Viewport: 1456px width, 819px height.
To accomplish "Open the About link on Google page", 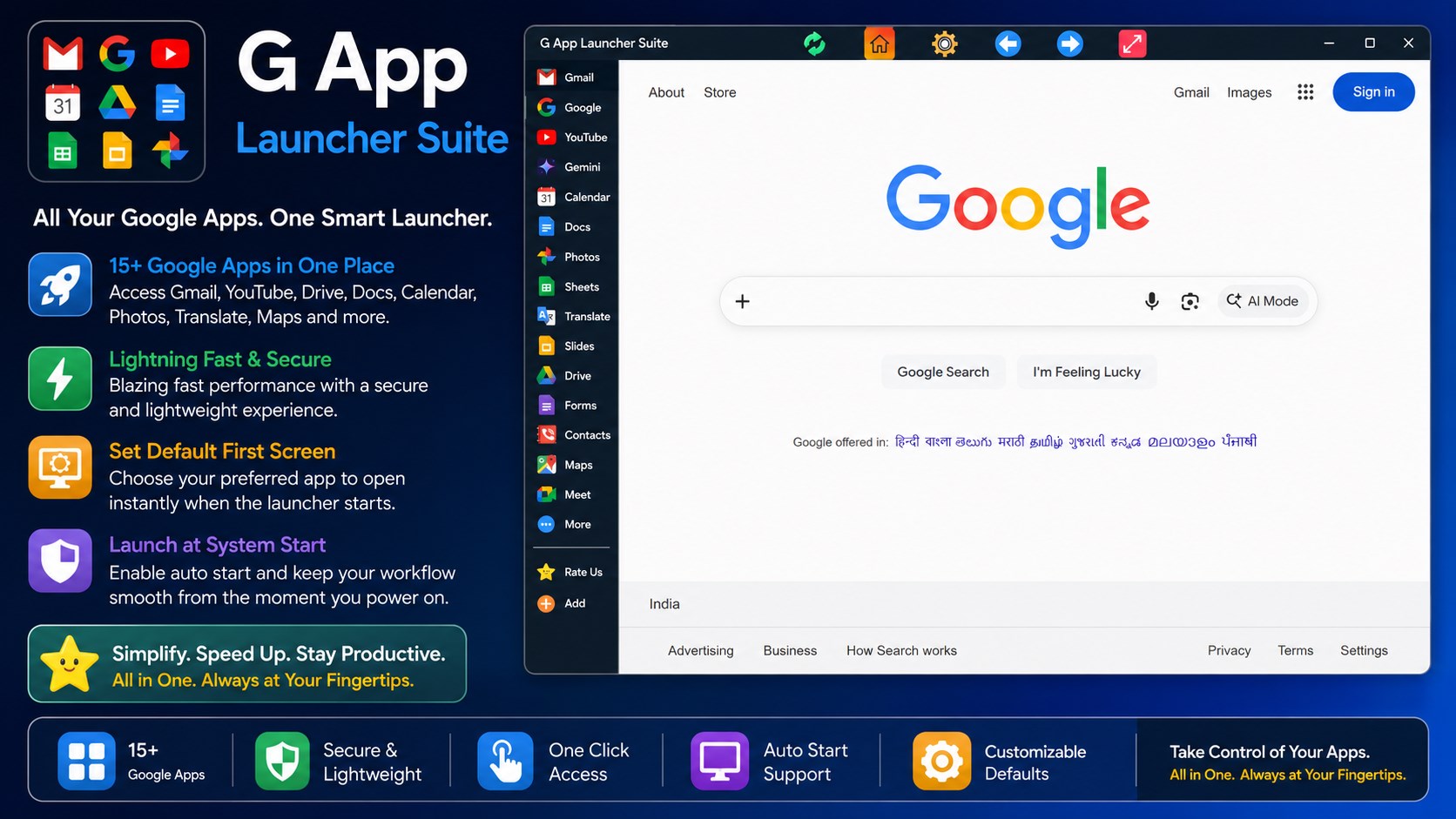I will pyautogui.click(x=666, y=92).
